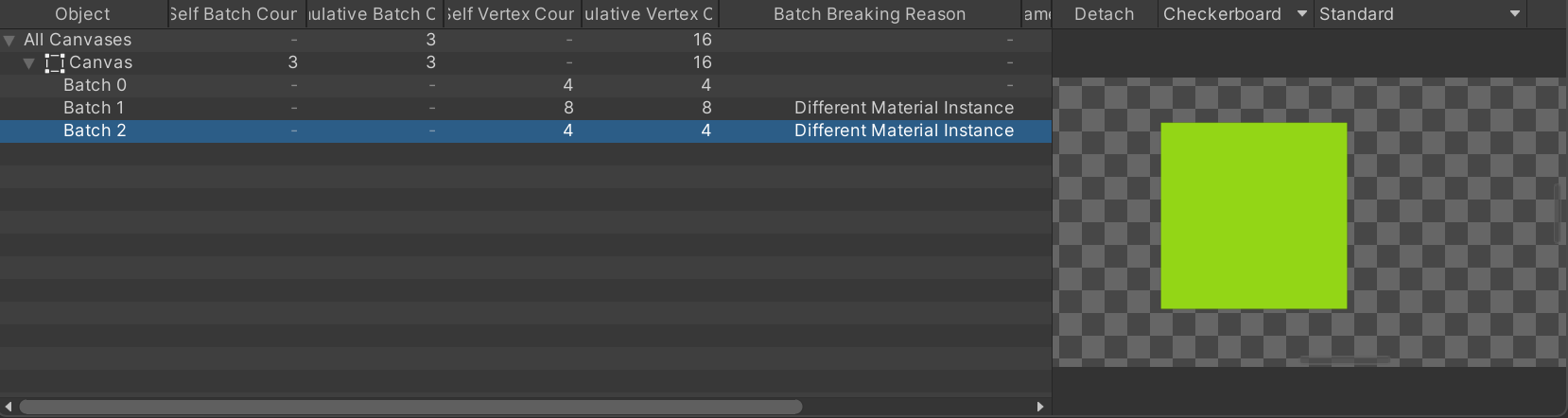Click the Detach preview button
This screenshot has width=1568, height=418.
pyautogui.click(x=1105, y=14)
